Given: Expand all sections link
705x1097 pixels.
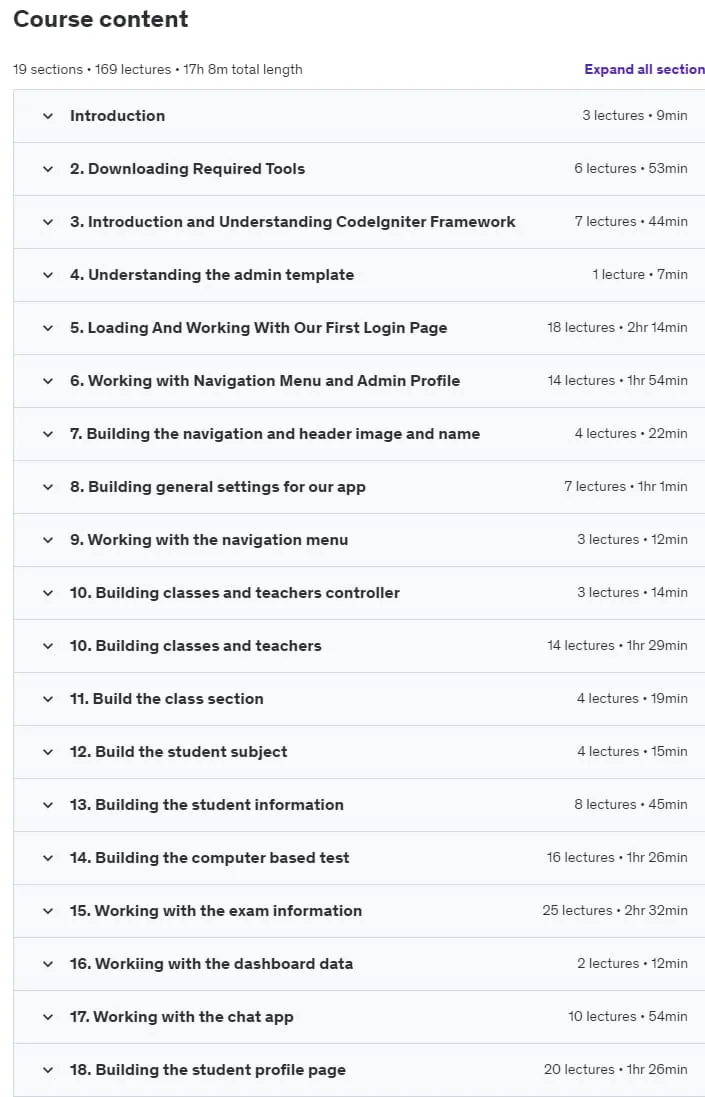Looking at the screenshot, I should 644,69.
